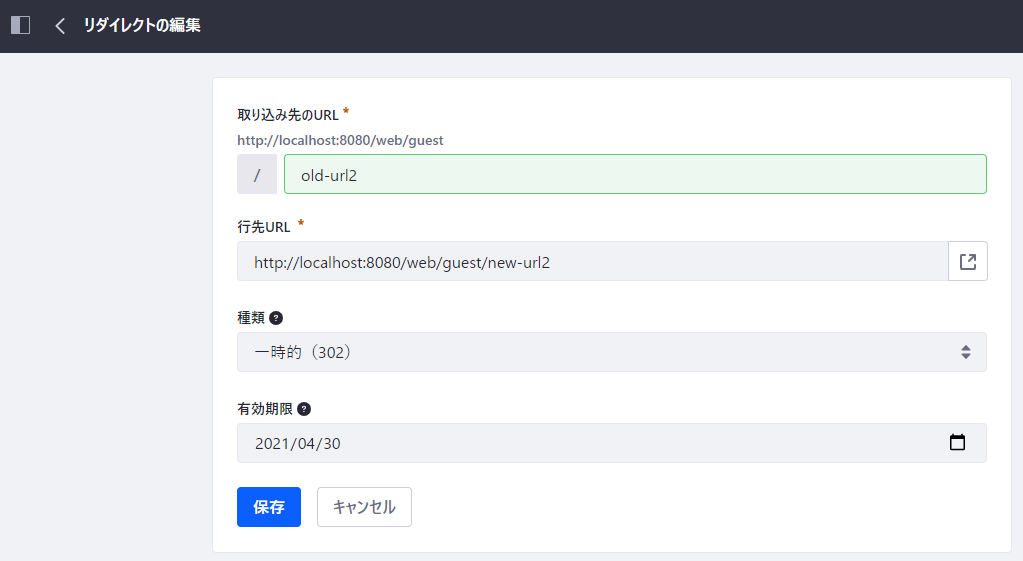Click the http://localhost:8080/web/guest base URL text
This screenshot has width=1023, height=561.
340,141
